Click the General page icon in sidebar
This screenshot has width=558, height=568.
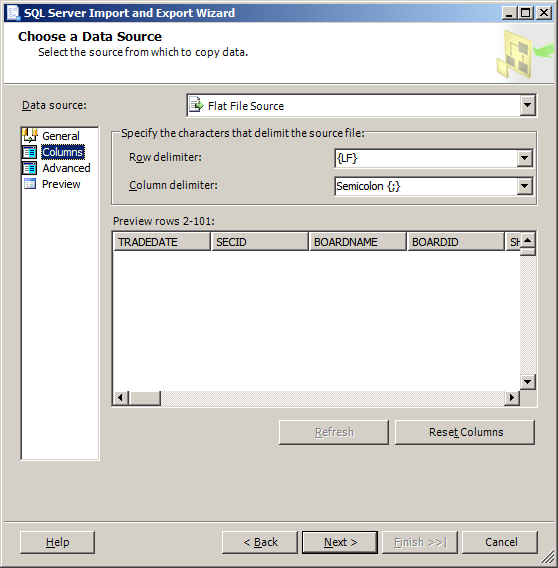point(30,135)
